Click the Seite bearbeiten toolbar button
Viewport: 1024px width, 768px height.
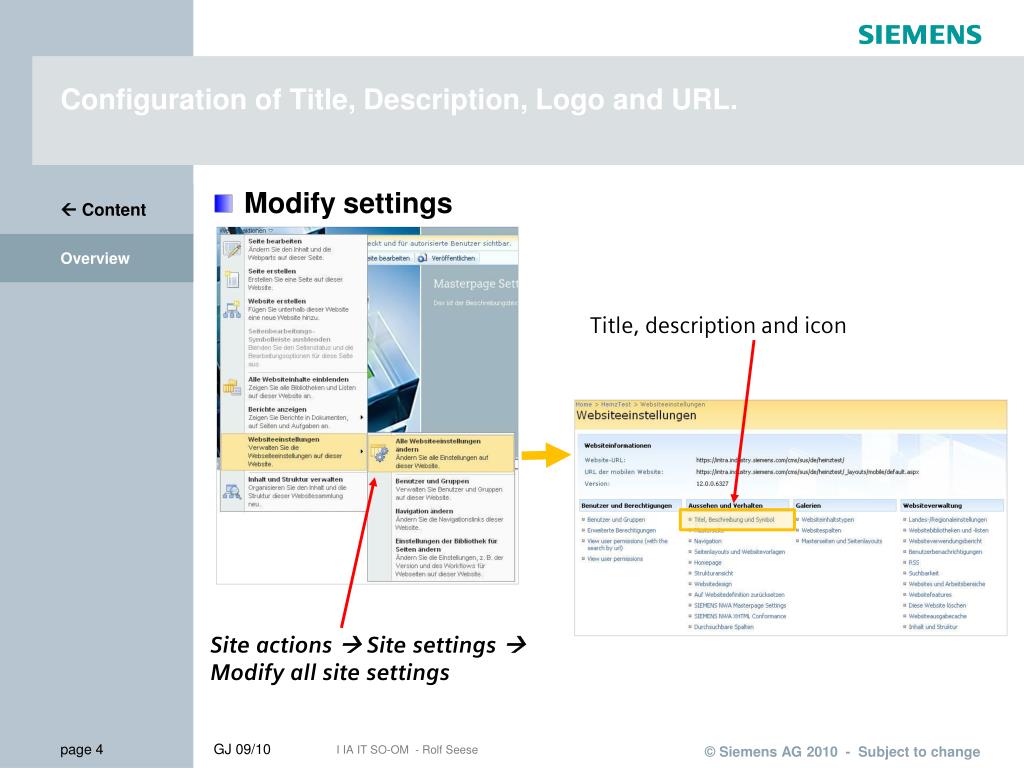[x=389, y=258]
